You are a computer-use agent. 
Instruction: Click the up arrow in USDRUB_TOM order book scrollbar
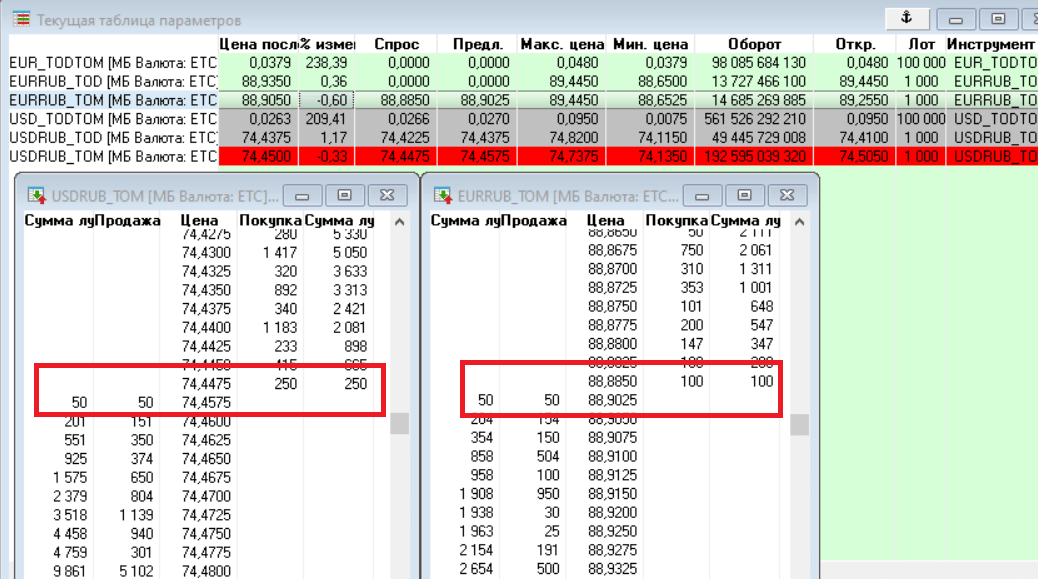click(399, 222)
